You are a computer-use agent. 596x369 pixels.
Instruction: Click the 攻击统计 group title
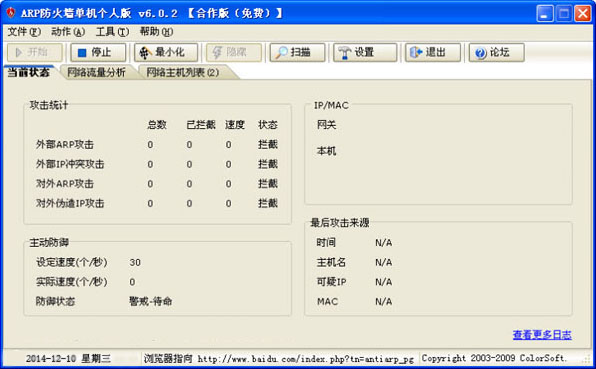[x=49, y=105]
